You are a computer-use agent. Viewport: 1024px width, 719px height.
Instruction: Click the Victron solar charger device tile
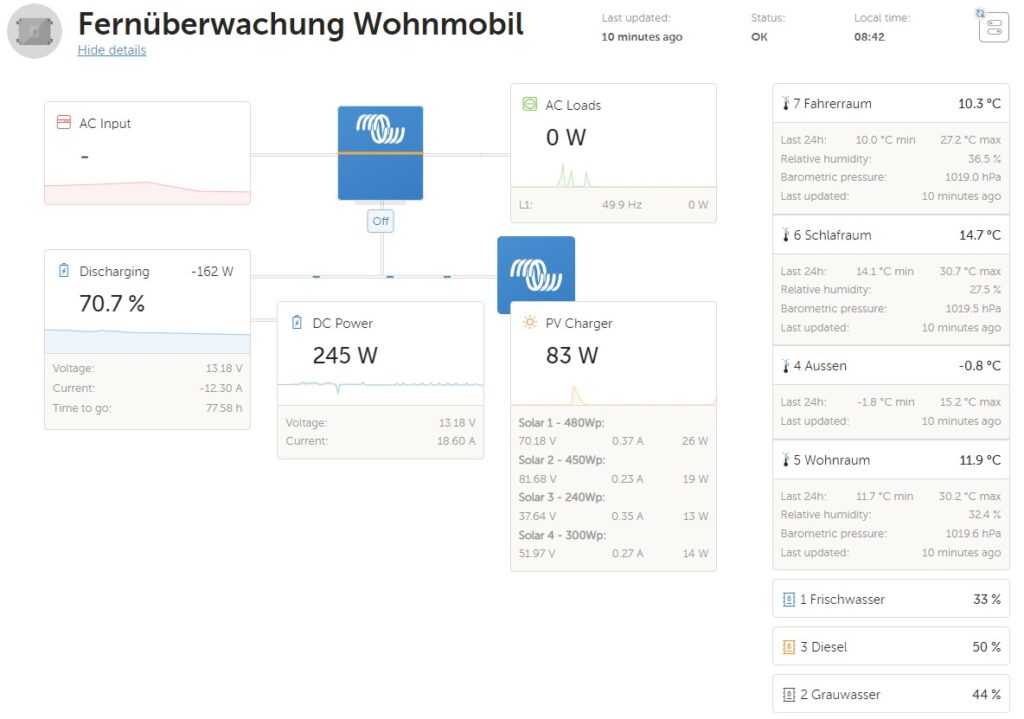(x=536, y=268)
